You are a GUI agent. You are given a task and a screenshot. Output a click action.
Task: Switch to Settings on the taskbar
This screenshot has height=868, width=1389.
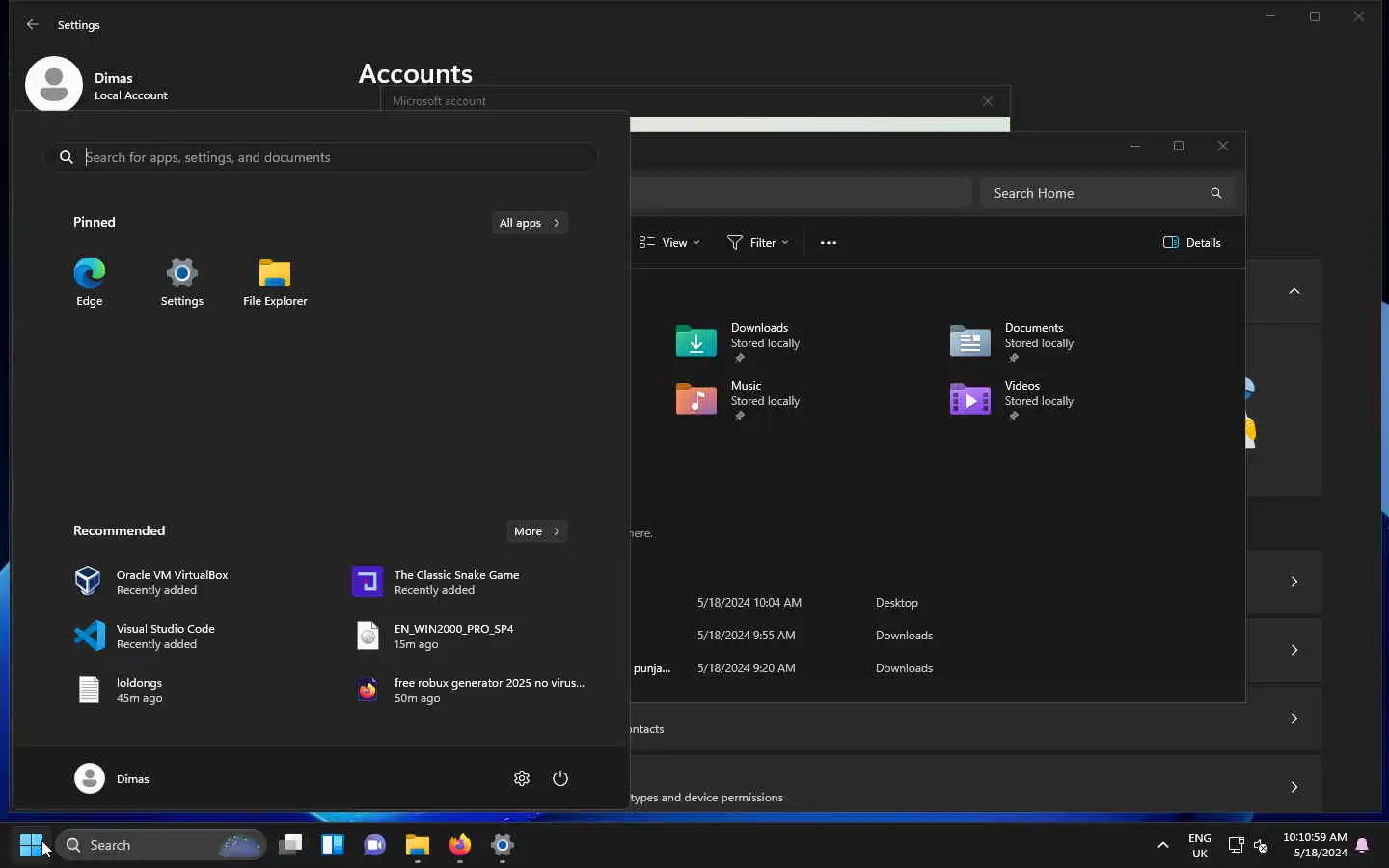point(503,845)
